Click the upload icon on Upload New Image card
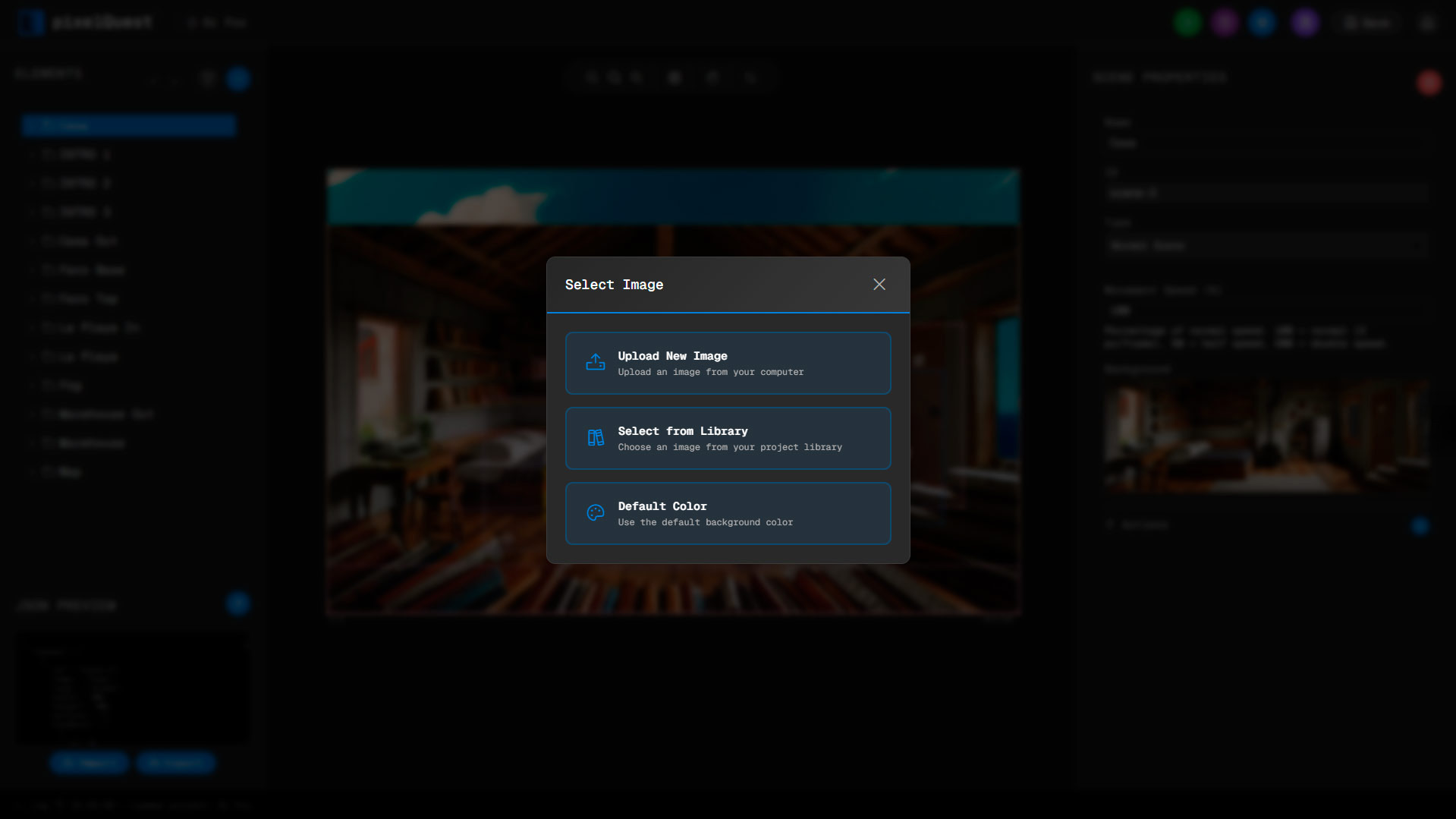 [x=596, y=362]
